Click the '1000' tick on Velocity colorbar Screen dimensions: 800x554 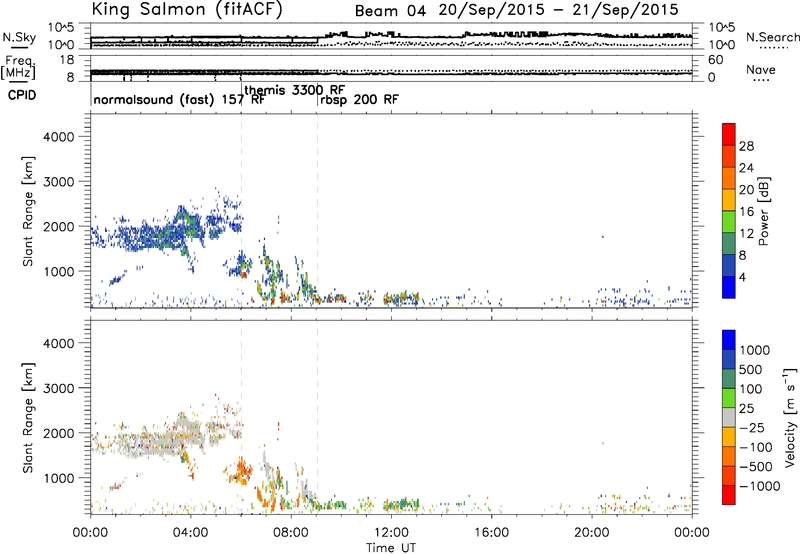click(x=755, y=350)
